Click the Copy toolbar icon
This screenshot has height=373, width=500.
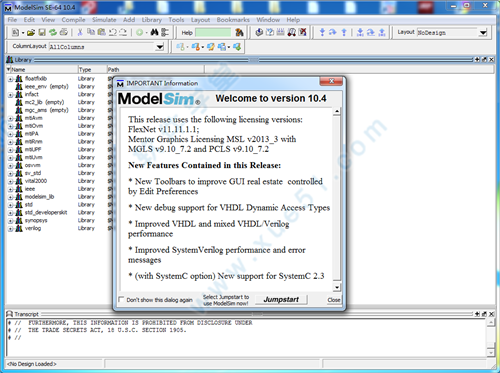point(91,32)
